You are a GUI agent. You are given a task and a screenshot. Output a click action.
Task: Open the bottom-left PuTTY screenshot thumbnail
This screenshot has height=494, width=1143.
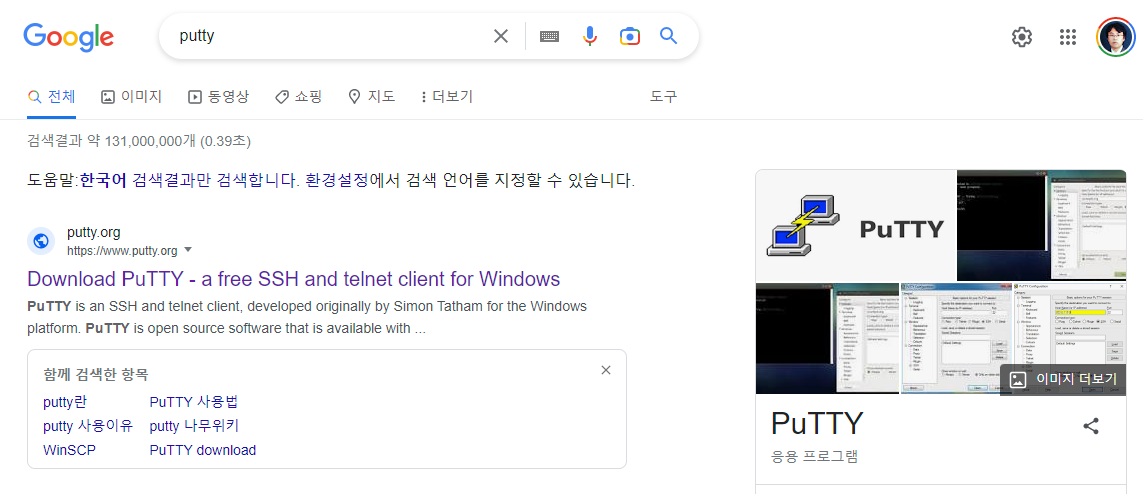click(827, 339)
